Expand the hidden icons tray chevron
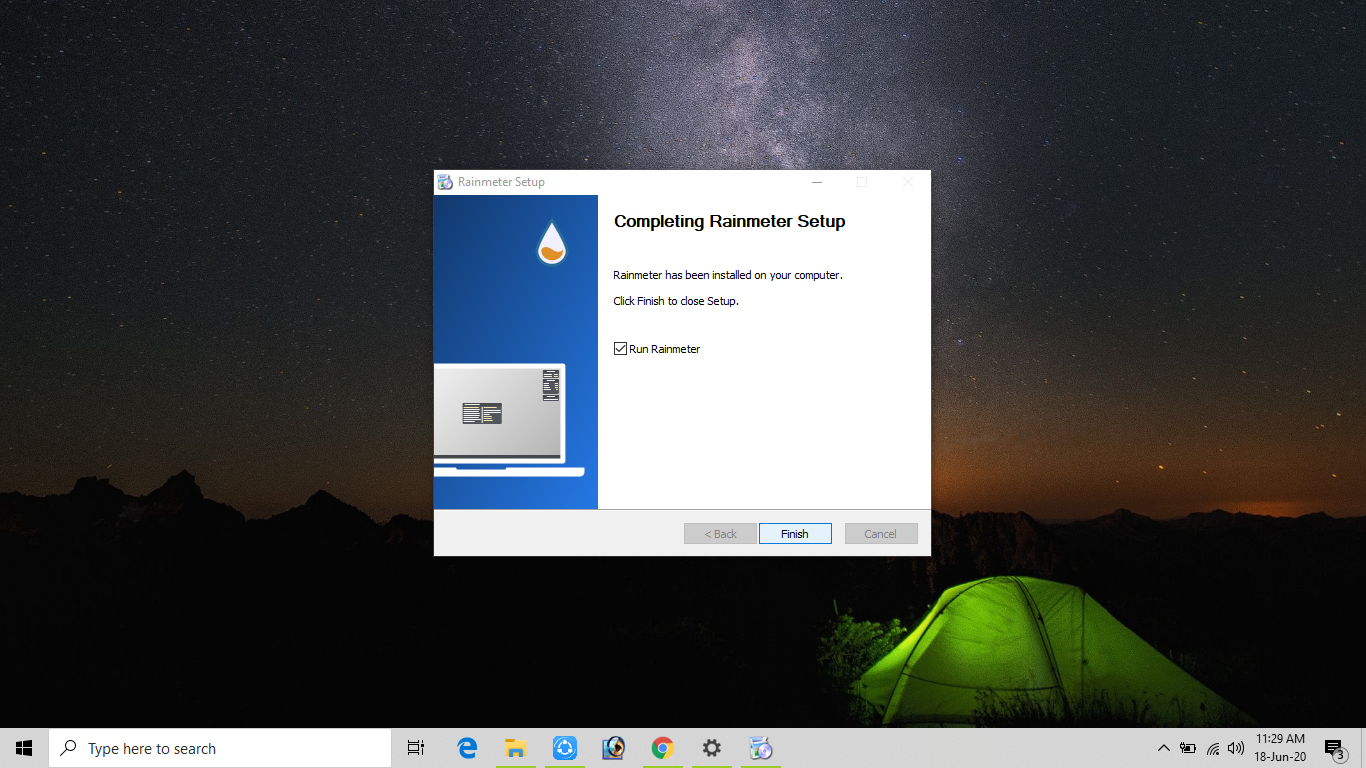The width and height of the screenshot is (1366, 768). 1163,747
